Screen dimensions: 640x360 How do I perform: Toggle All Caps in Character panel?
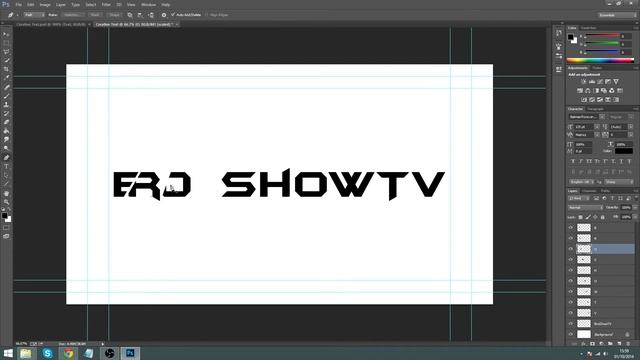pos(589,162)
